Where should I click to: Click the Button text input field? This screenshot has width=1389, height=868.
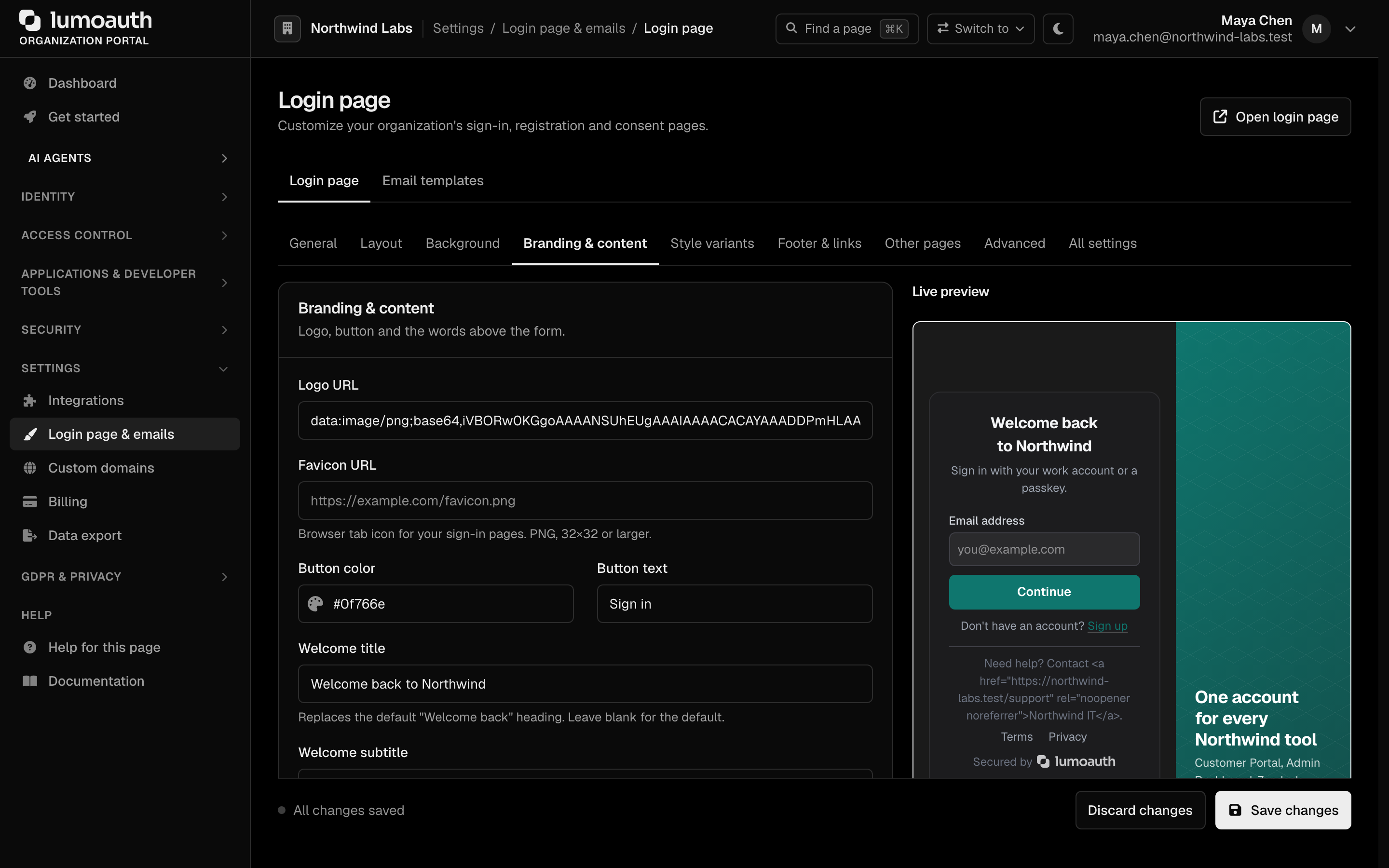734,604
